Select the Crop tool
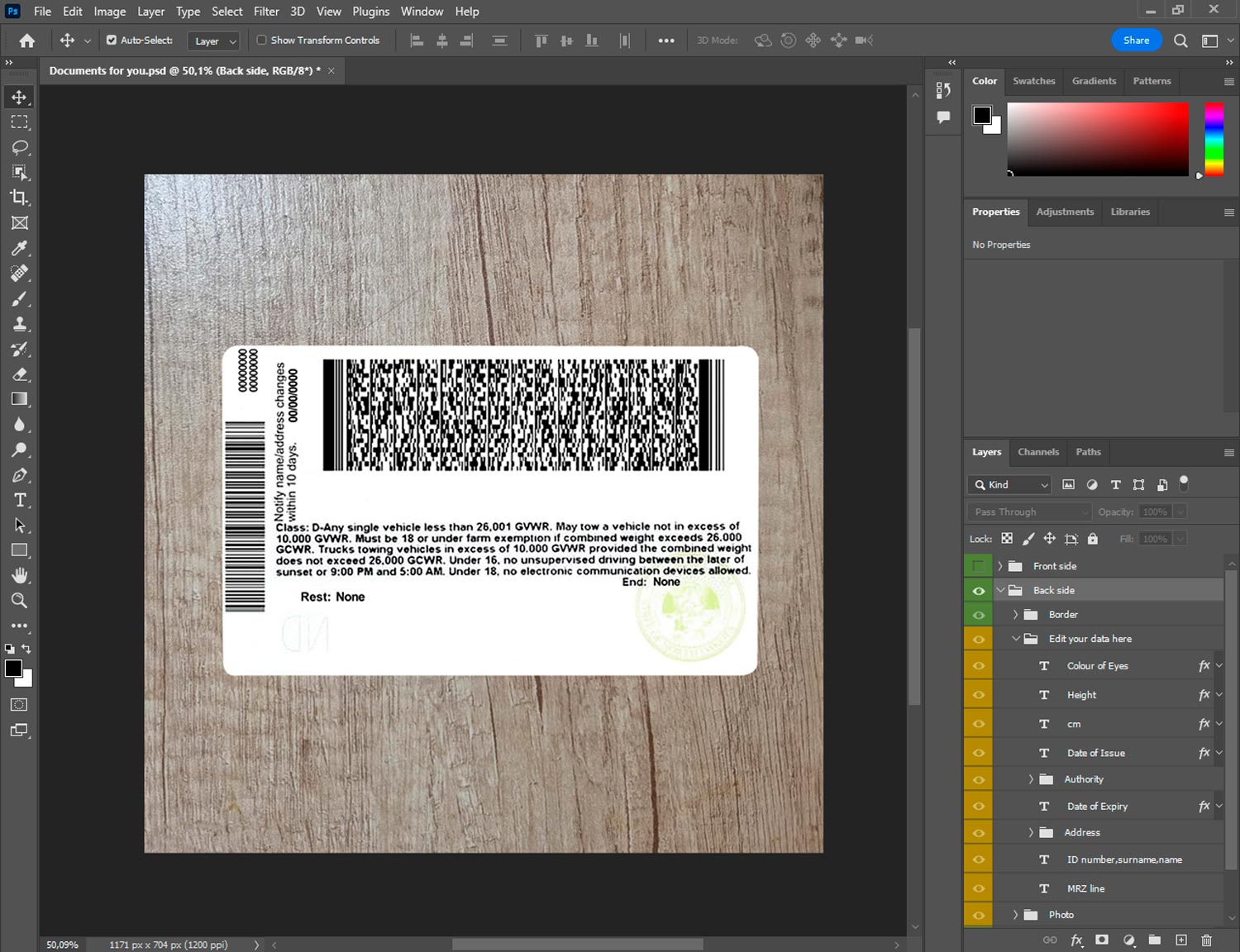 click(20, 198)
